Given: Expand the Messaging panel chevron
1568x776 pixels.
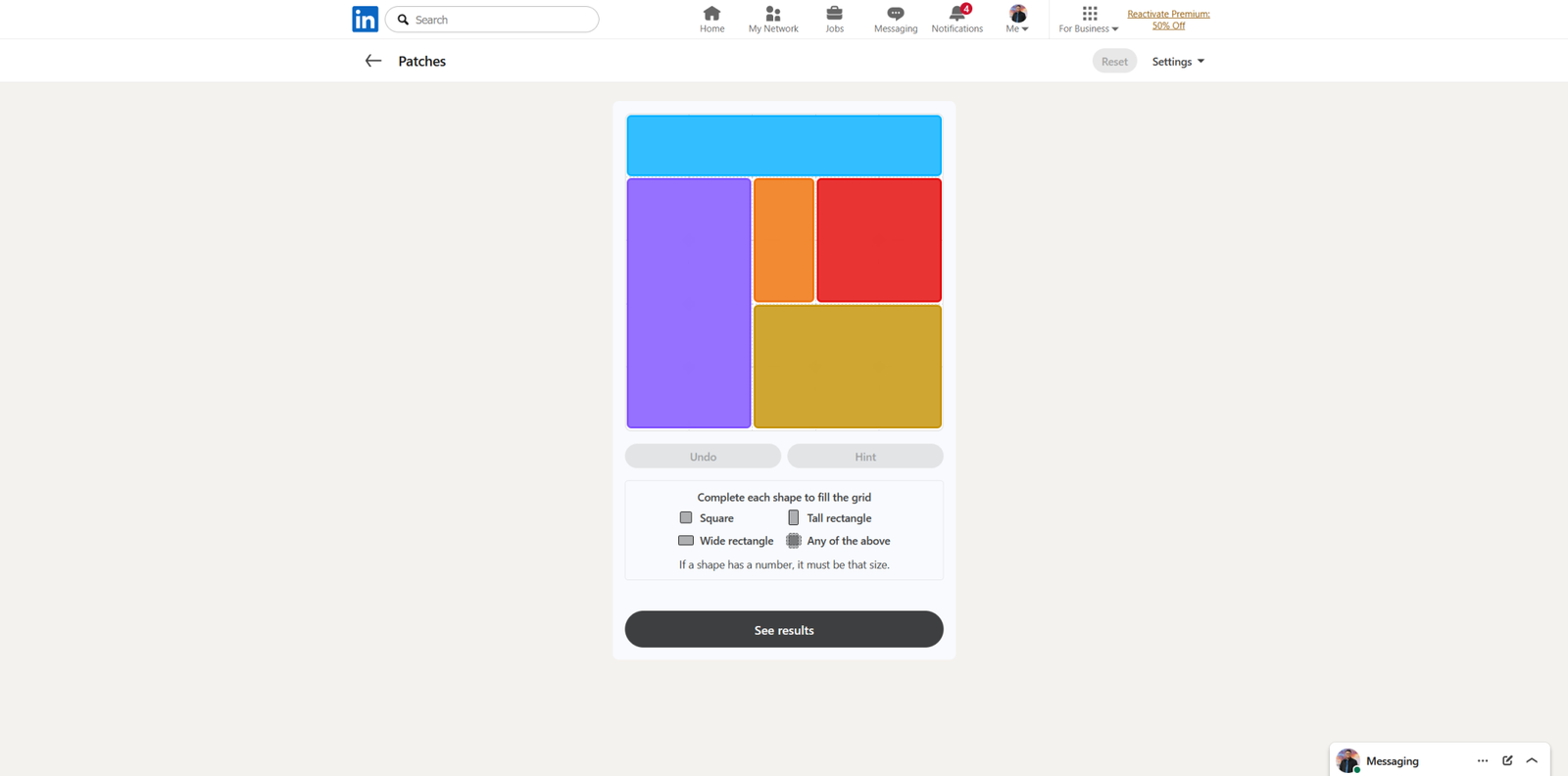Looking at the screenshot, I should tap(1532, 760).
